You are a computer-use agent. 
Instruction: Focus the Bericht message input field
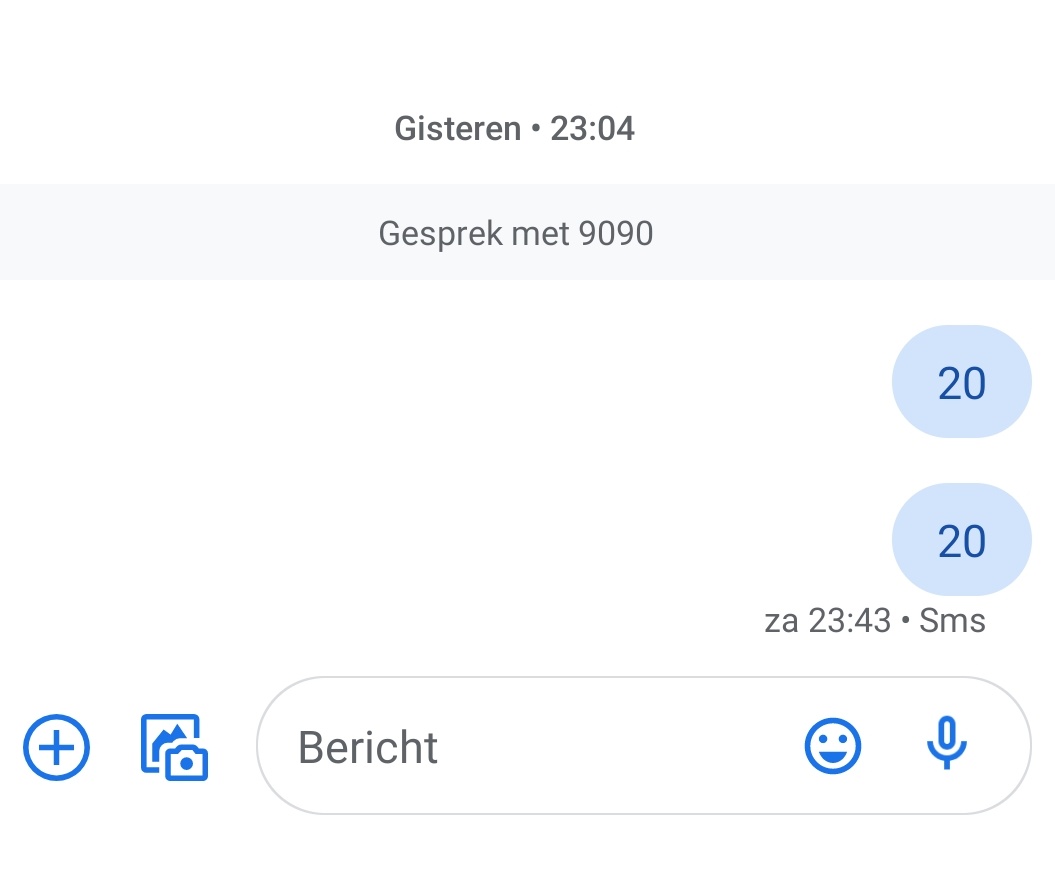click(540, 747)
